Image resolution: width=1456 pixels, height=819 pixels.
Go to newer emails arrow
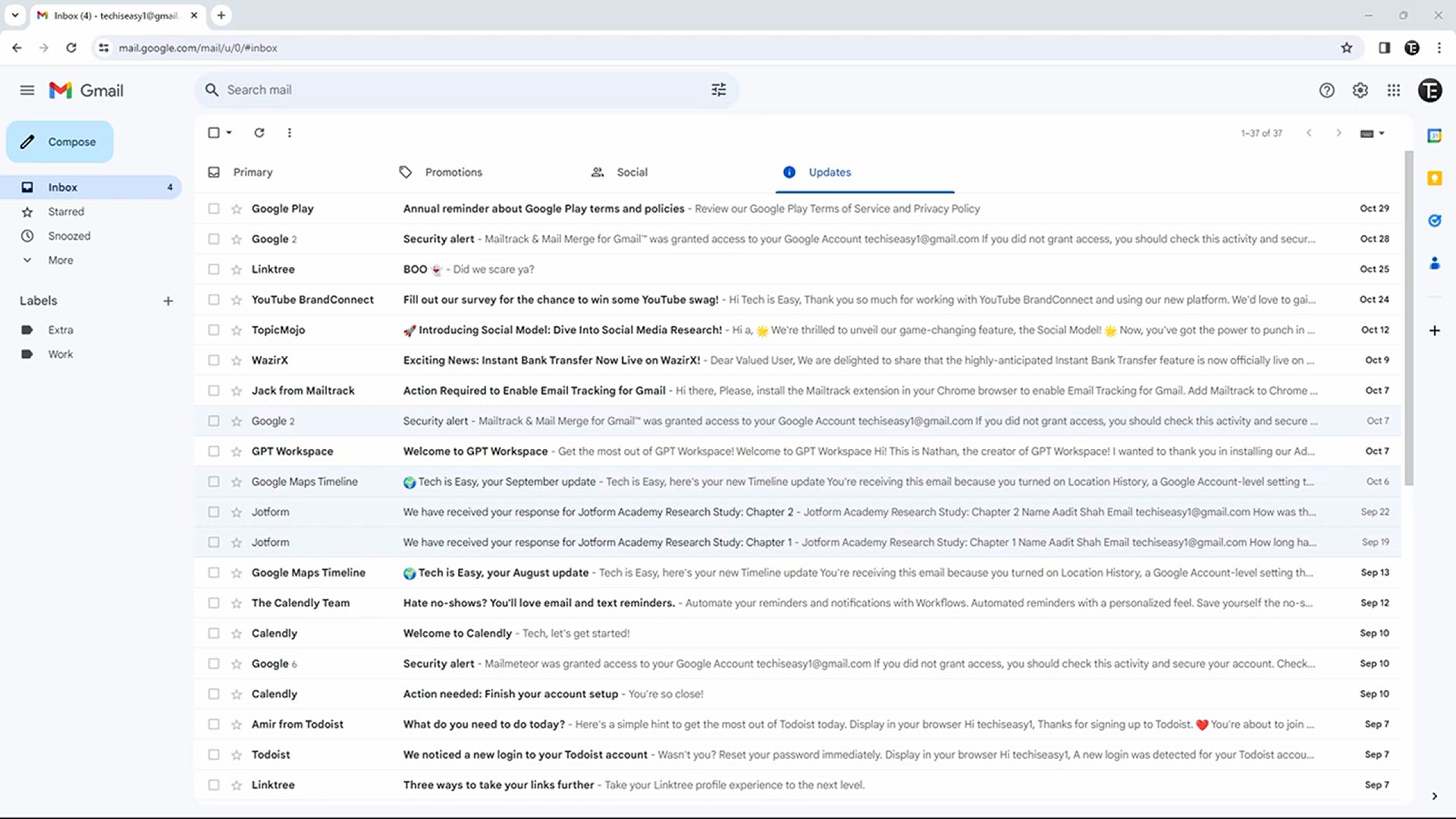tap(1309, 133)
